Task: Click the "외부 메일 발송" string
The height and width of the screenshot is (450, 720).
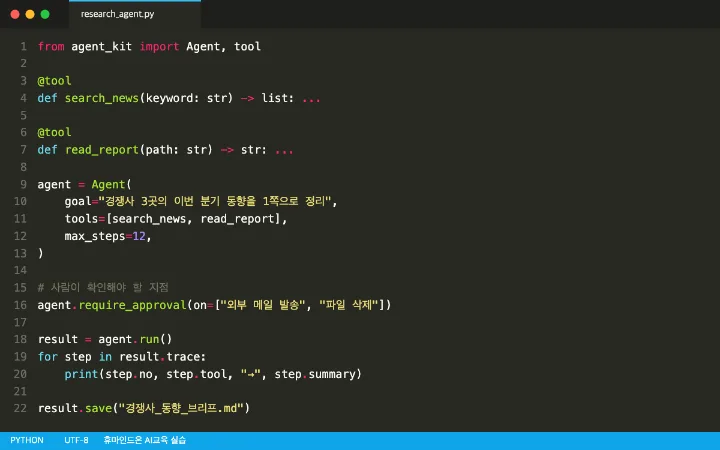Action: (x=263, y=305)
